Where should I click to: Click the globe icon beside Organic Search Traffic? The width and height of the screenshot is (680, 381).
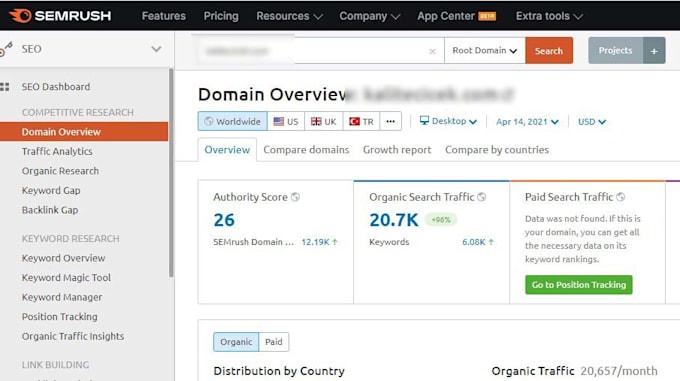pyautogui.click(x=481, y=197)
